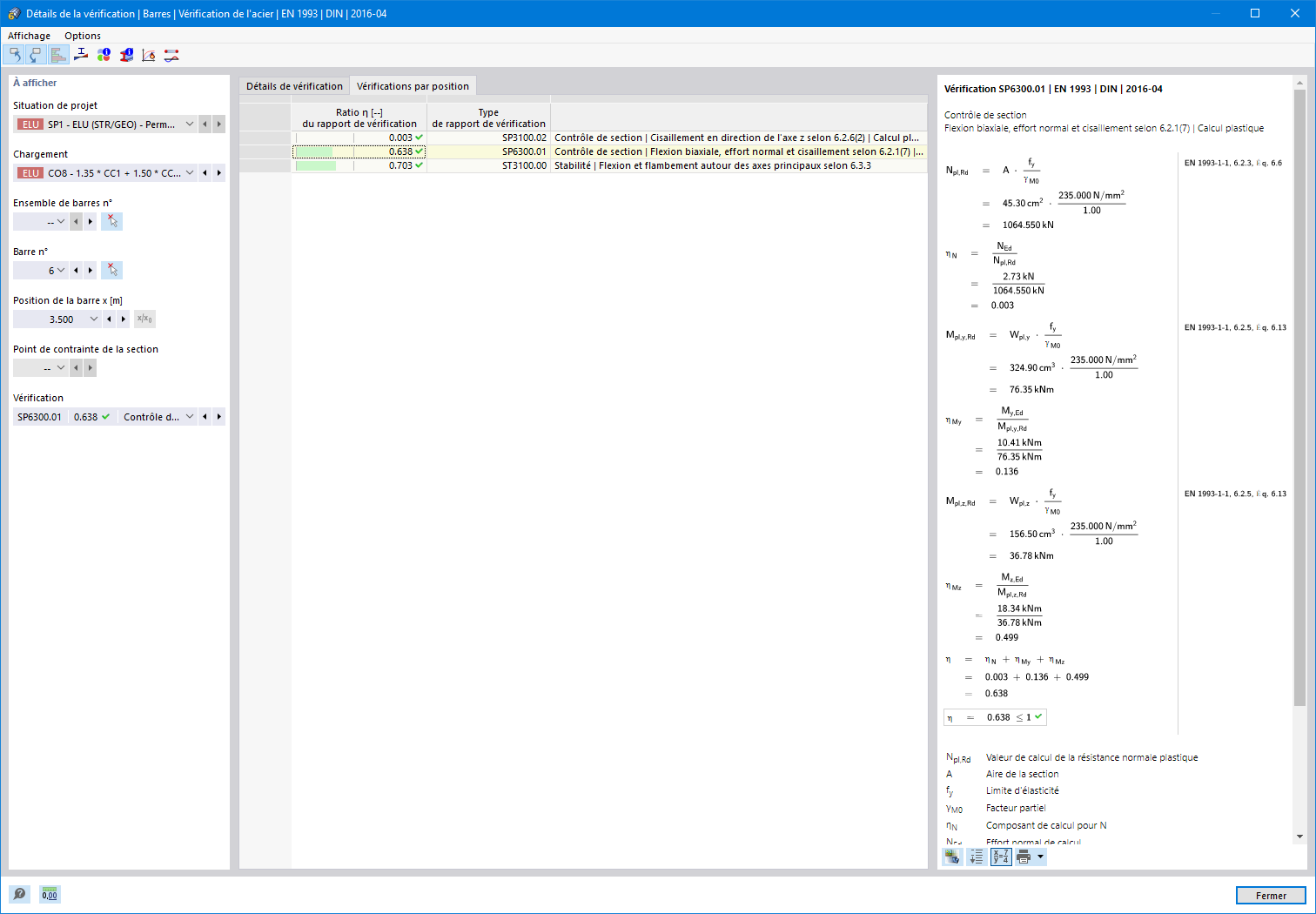Click scroll-up arrow of formula panel scrollbar
Image resolution: width=1316 pixels, height=914 pixels.
point(1299,84)
